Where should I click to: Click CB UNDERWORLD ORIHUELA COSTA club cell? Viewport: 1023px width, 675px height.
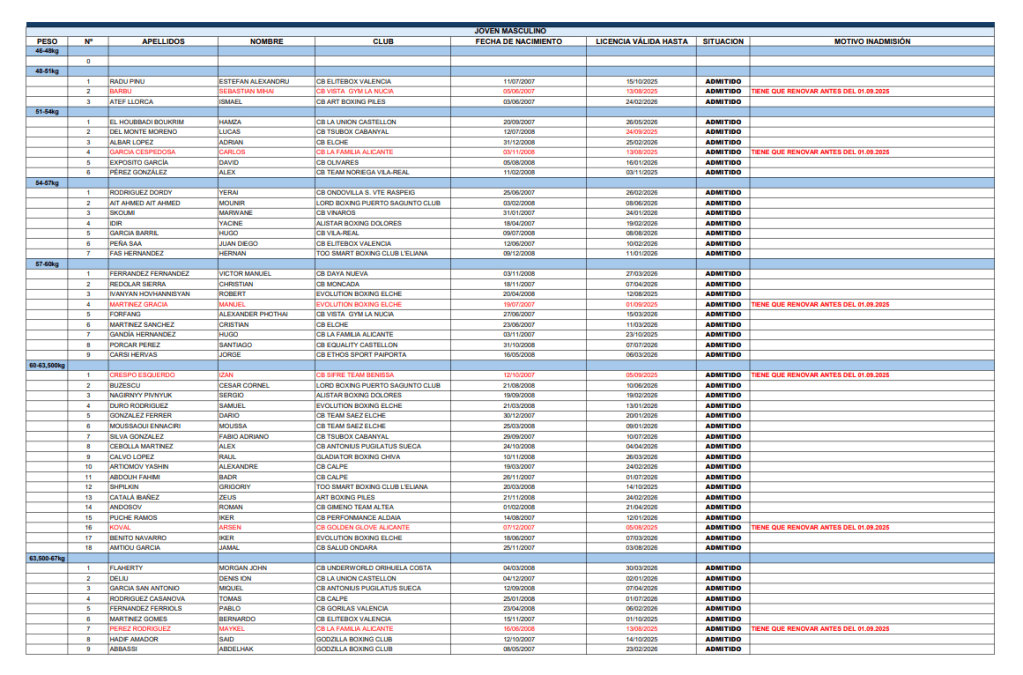pyautogui.click(x=373, y=568)
